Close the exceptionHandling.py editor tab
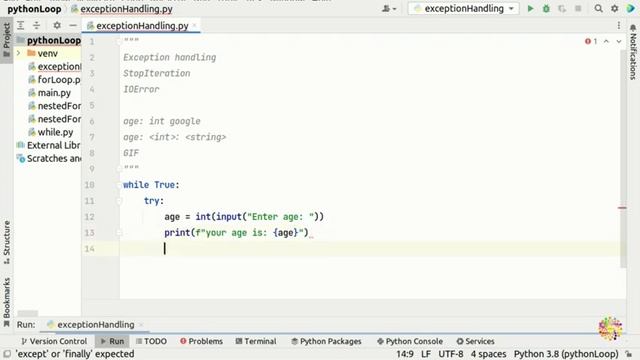640x360 pixels. click(195, 26)
